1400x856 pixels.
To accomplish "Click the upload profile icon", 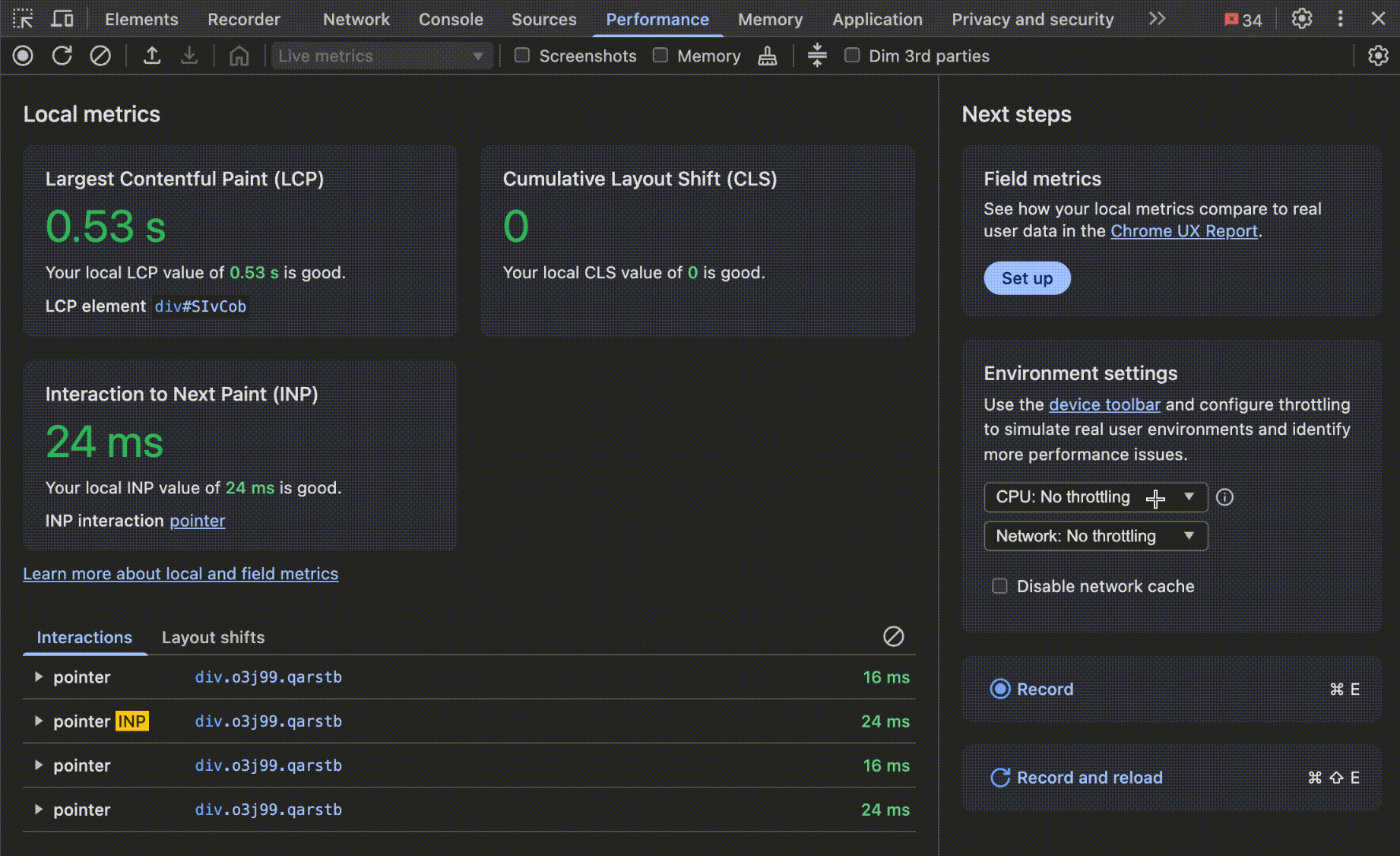I will tap(152, 55).
